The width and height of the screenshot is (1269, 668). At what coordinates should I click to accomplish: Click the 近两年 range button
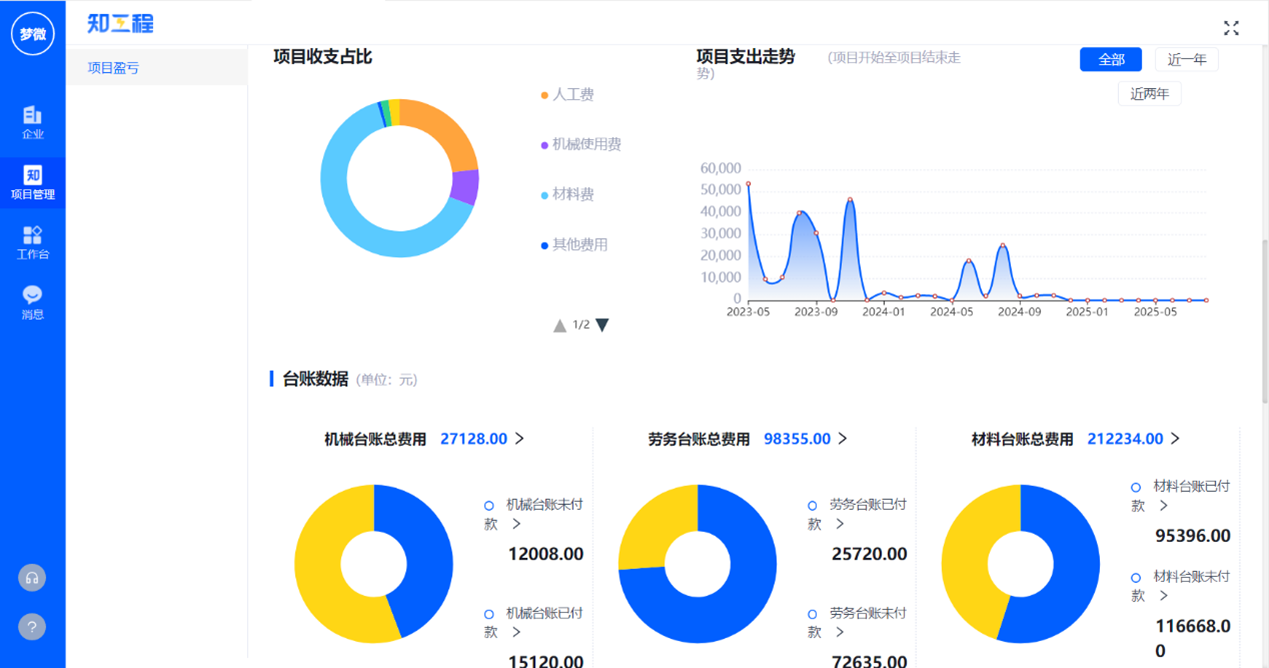click(x=1149, y=94)
